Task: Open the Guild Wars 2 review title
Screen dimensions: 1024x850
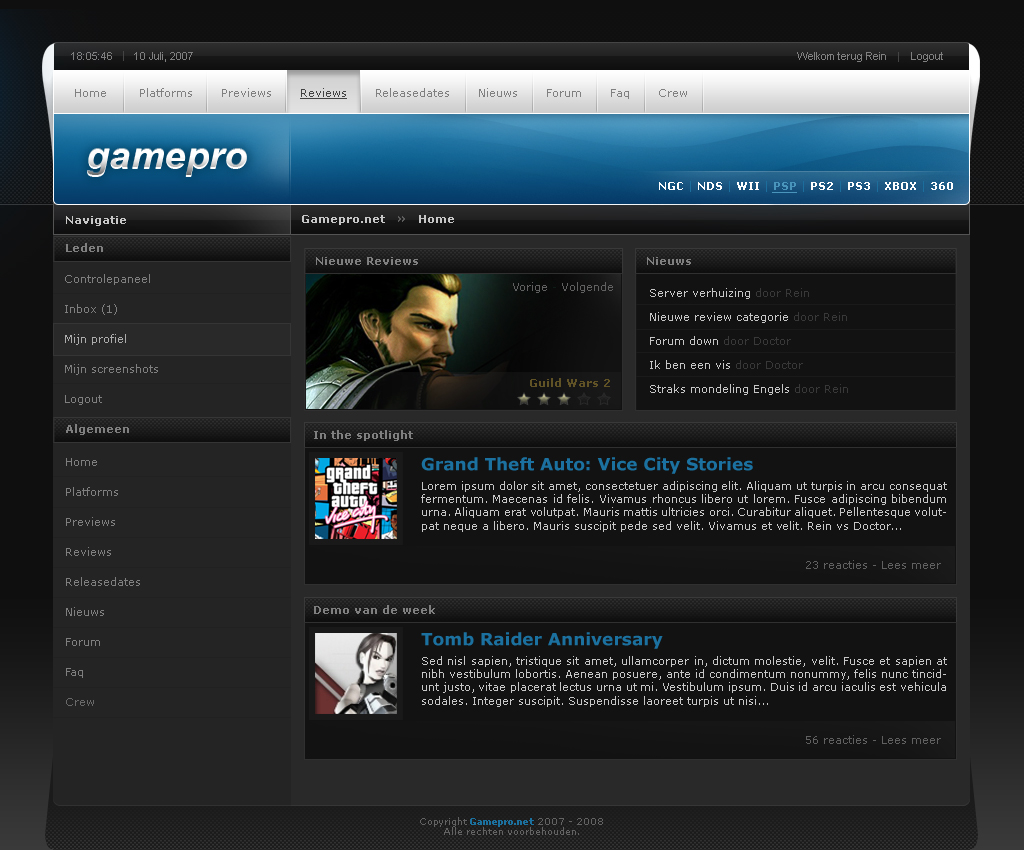Action: pos(569,383)
